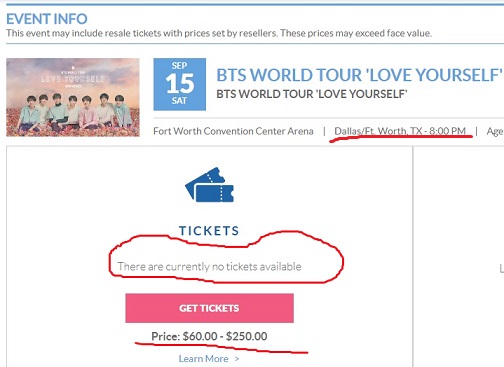Screen dimensions: 504x367
Task: Click the SEP month label on the badge
Action: 179,65
